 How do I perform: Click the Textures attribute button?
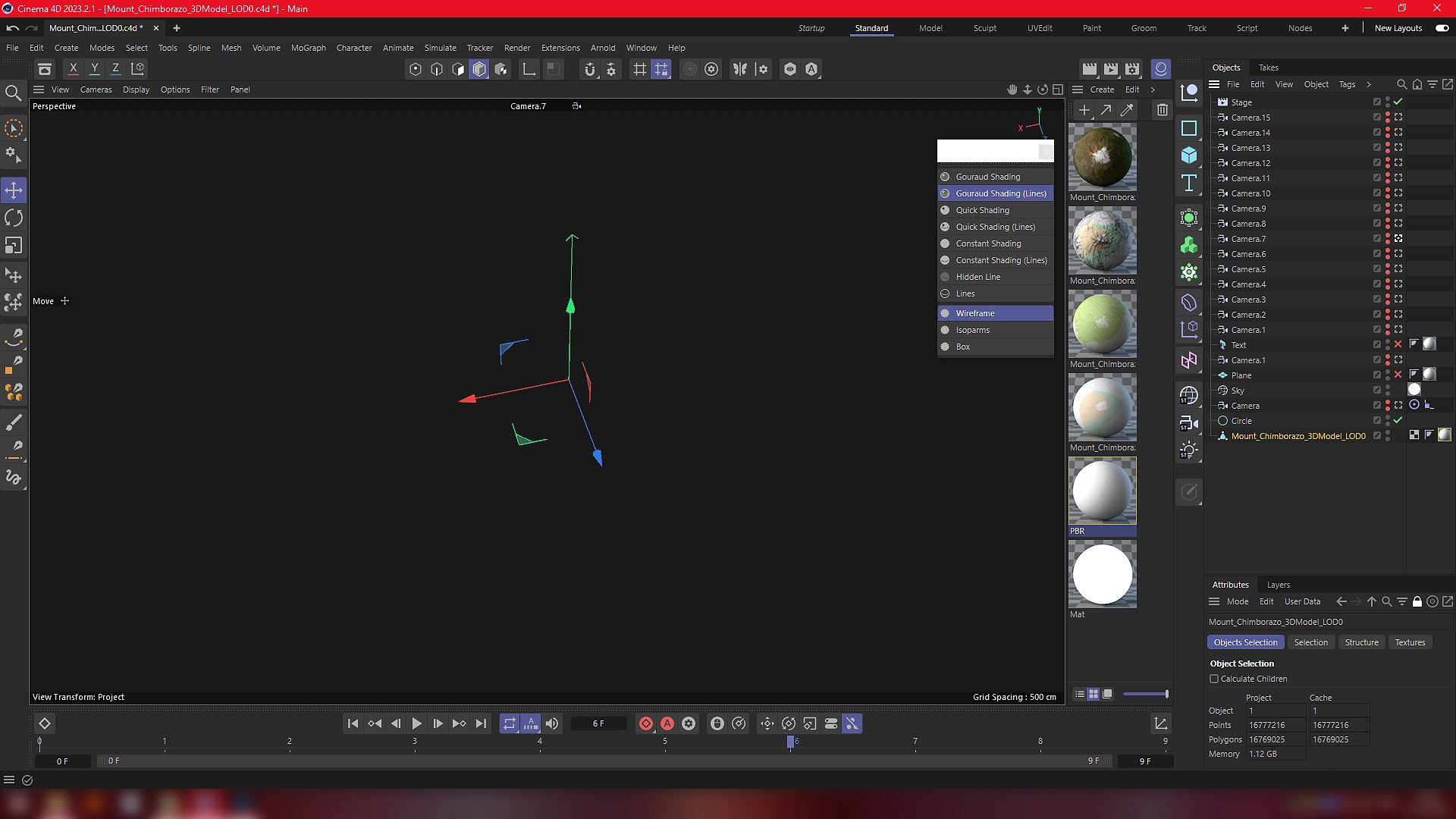[x=1410, y=642]
